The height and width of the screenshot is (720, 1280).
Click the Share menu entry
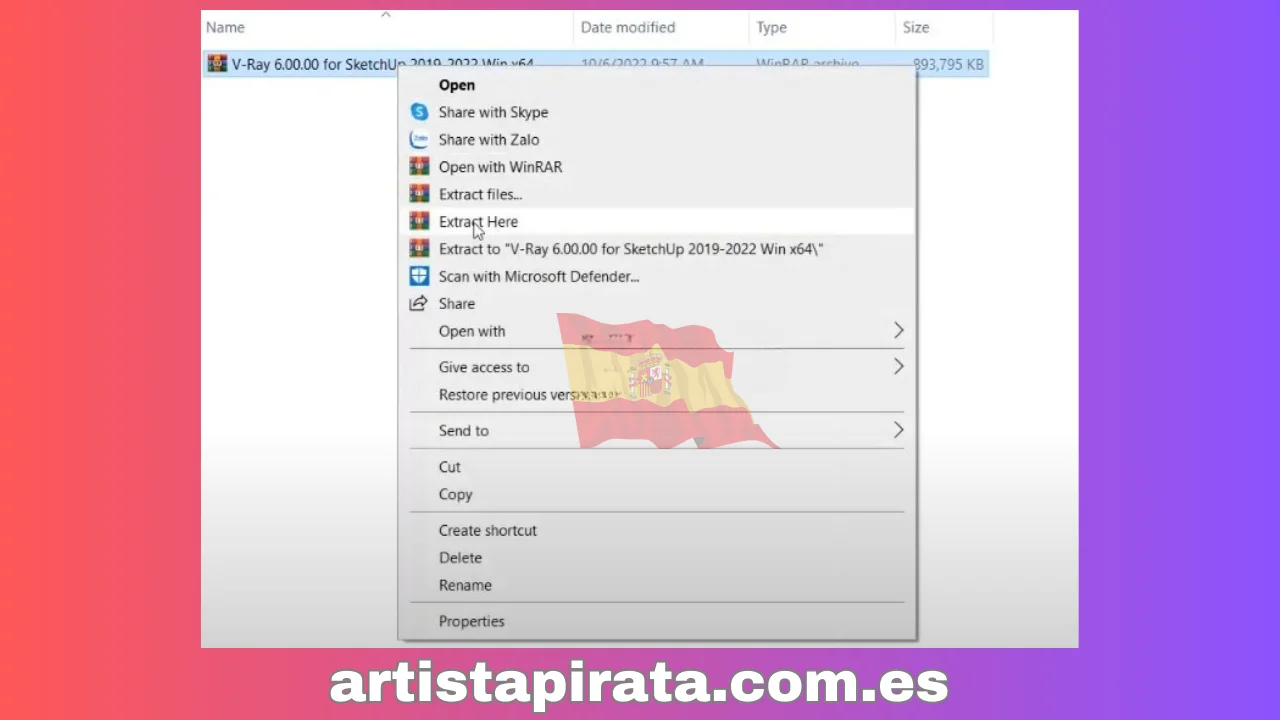(x=457, y=304)
